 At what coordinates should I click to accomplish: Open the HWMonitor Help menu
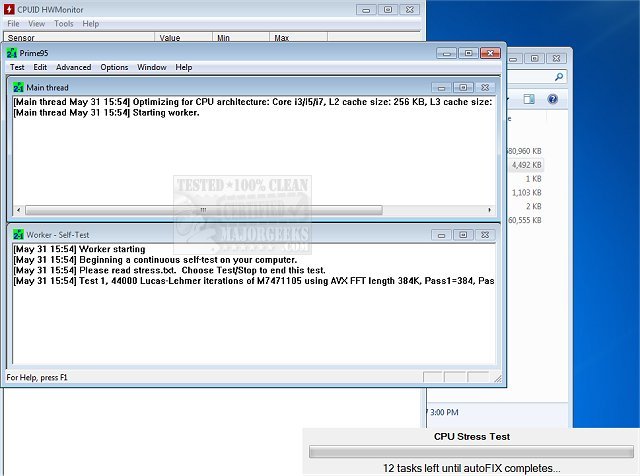coord(91,24)
